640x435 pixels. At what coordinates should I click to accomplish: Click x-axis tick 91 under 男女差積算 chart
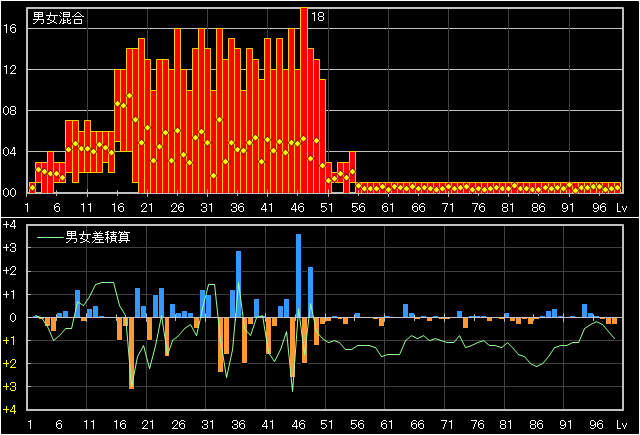point(566,425)
